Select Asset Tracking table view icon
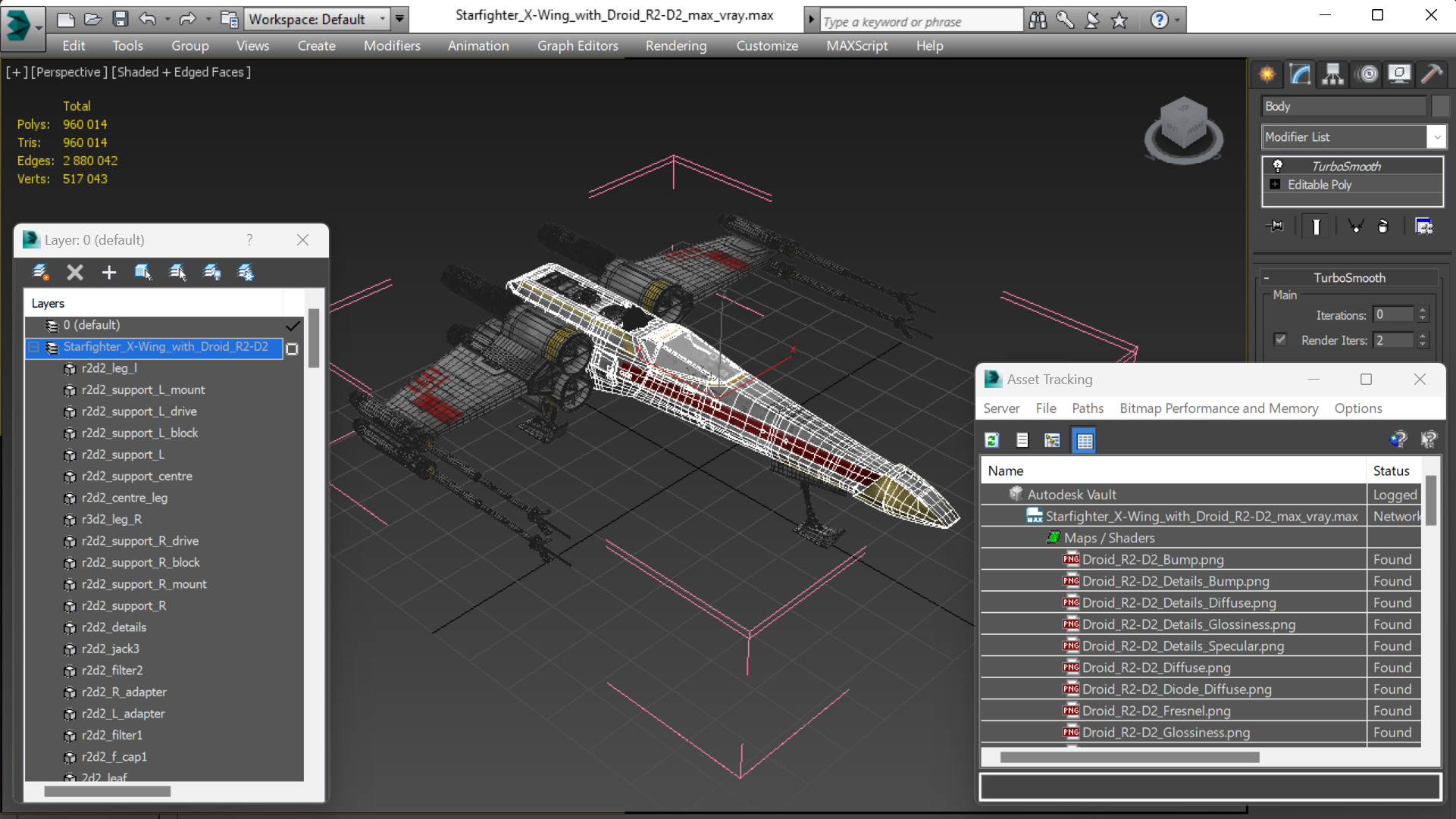This screenshot has height=819, width=1456. pos(1085,440)
